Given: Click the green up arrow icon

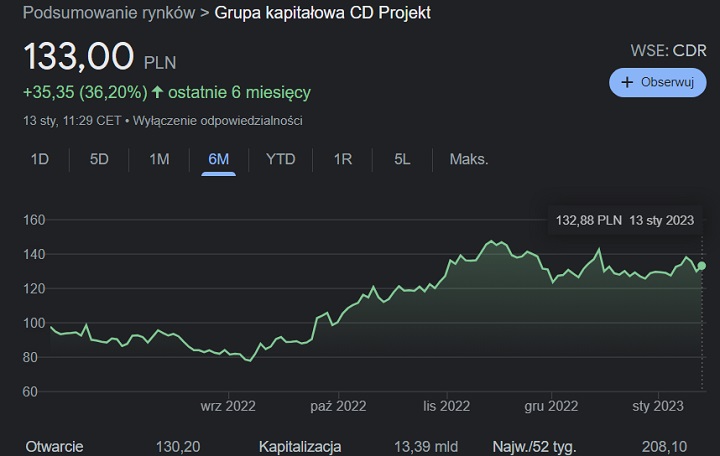Looking at the screenshot, I should 158,92.
